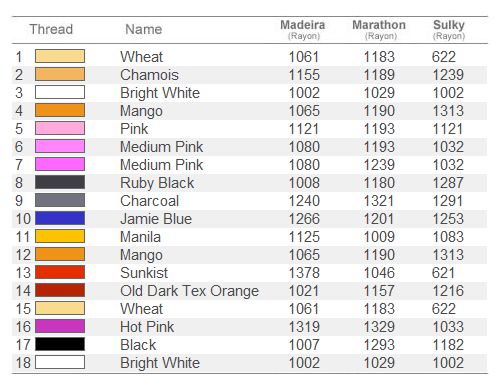Click Madeira number 1378 for Sunkist

(x=304, y=273)
